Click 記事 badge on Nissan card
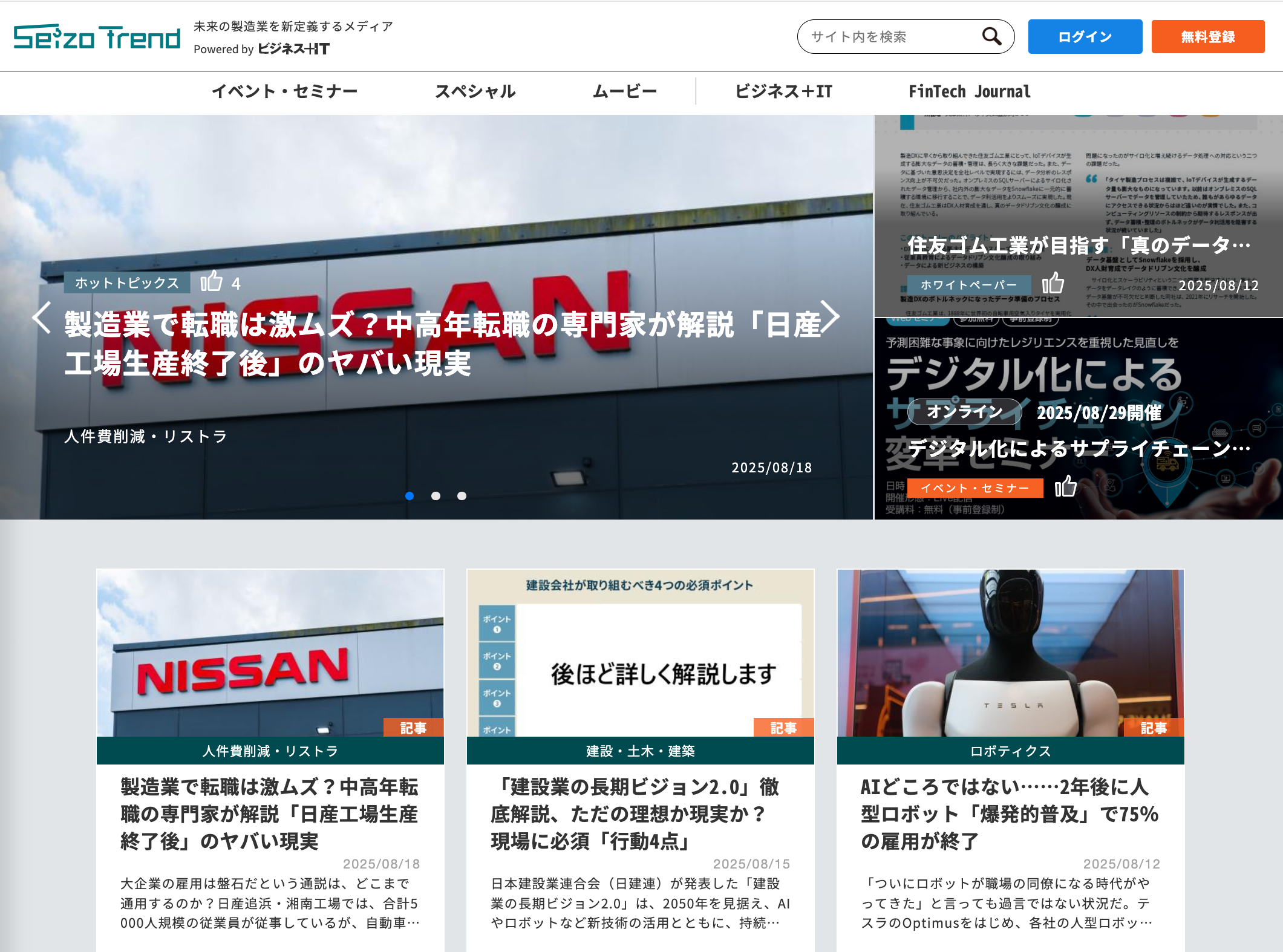Viewport: 1283px width, 952px height. [414, 728]
